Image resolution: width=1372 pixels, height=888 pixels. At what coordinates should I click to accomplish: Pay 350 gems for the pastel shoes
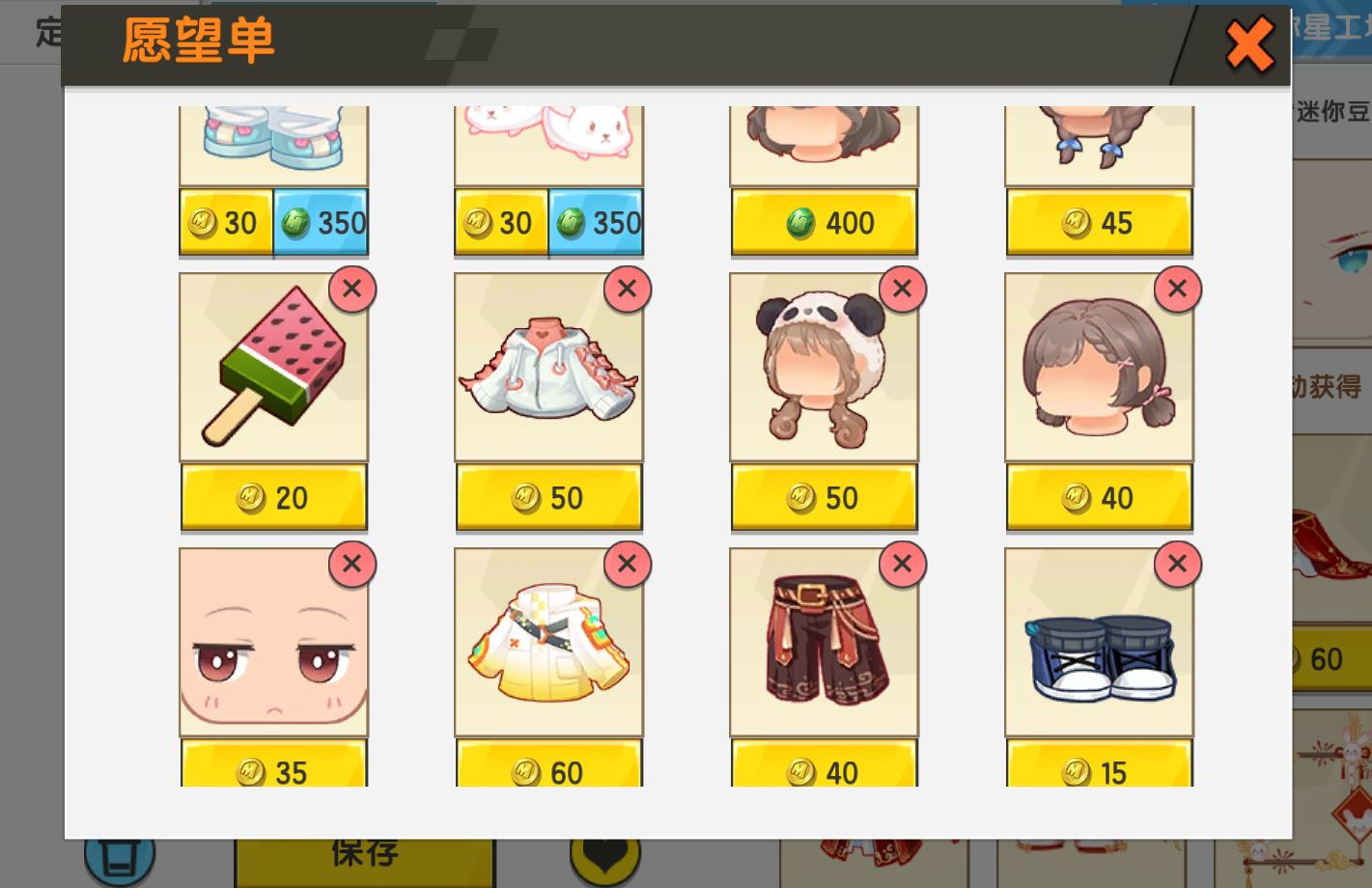click(322, 223)
